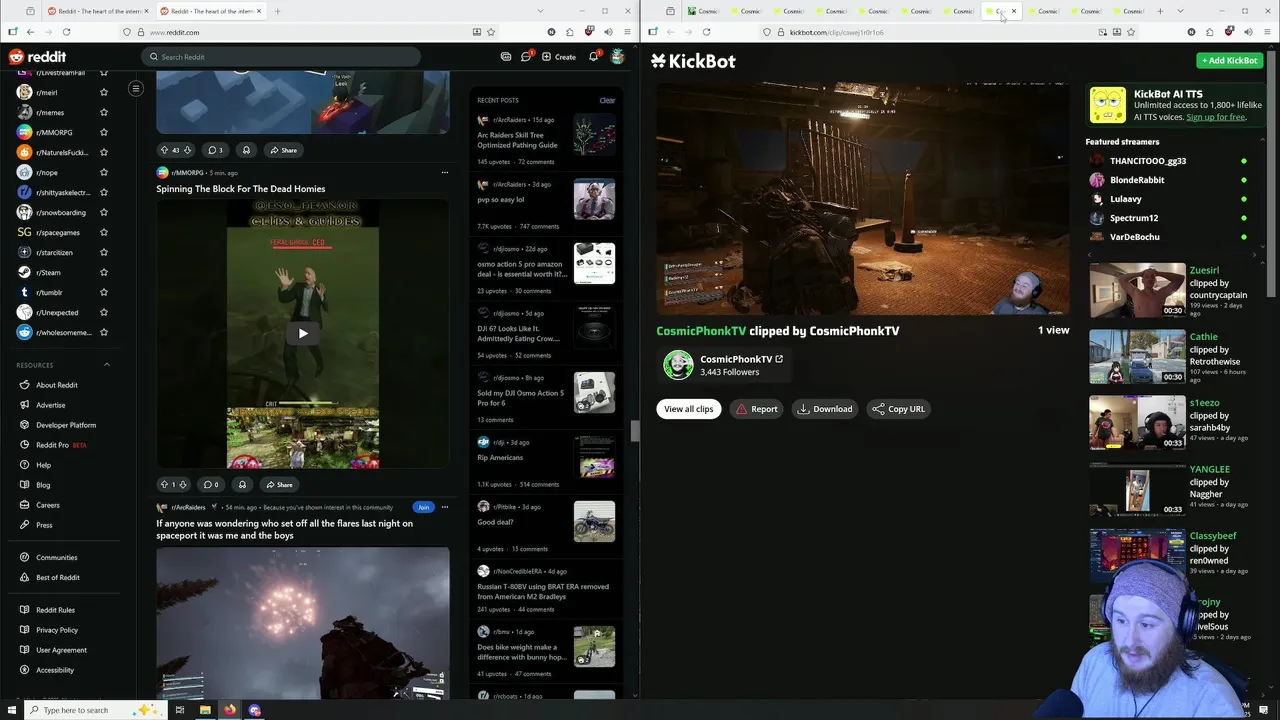The width and height of the screenshot is (1280, 720).
Task: Favorite r/memes with its star
Action: pyautogui.click(x=103, y=113)
